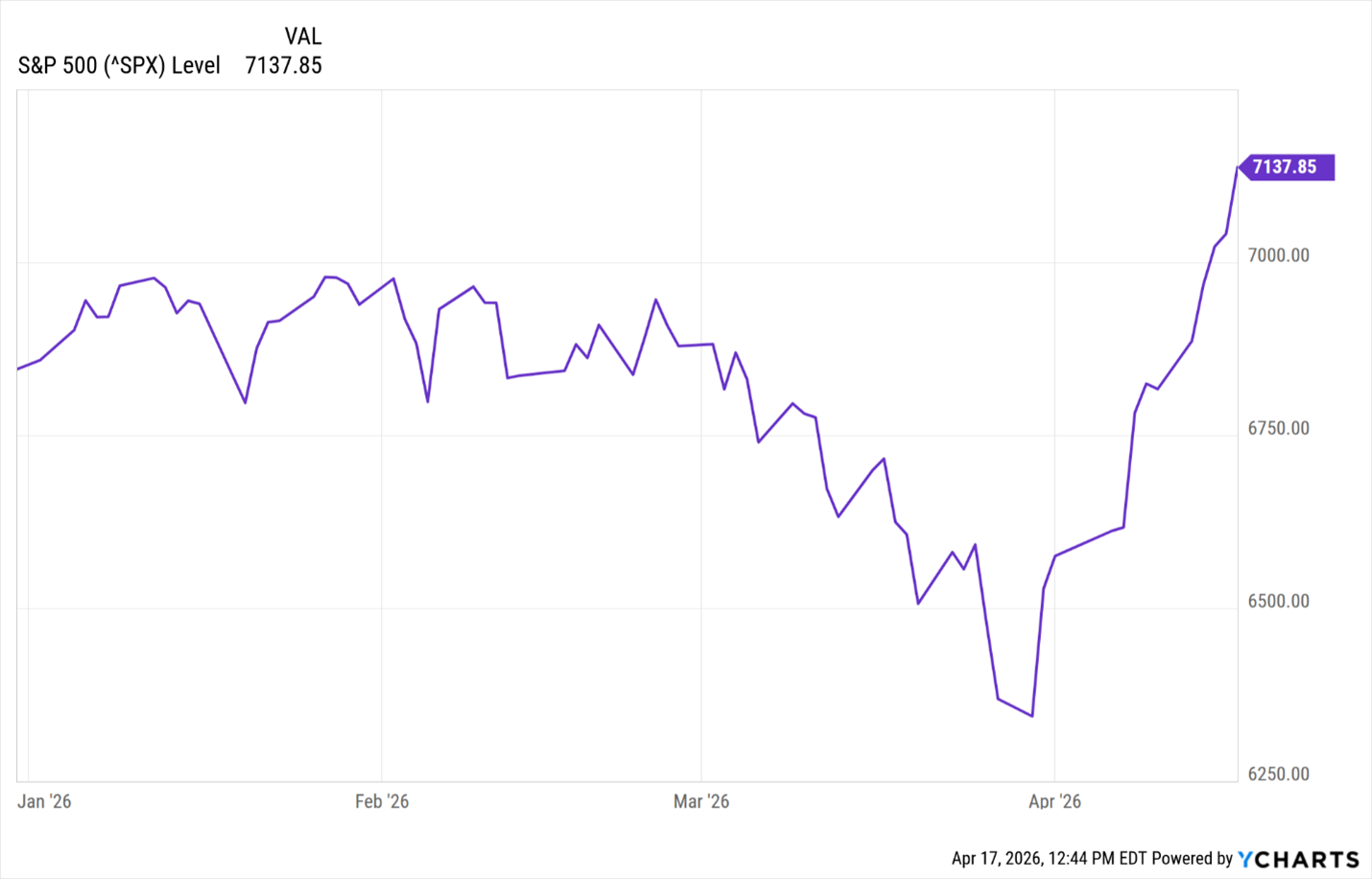Click the Apr '26 x-axis label
Screen dimensions: 1372x879
coord(1054,801)
